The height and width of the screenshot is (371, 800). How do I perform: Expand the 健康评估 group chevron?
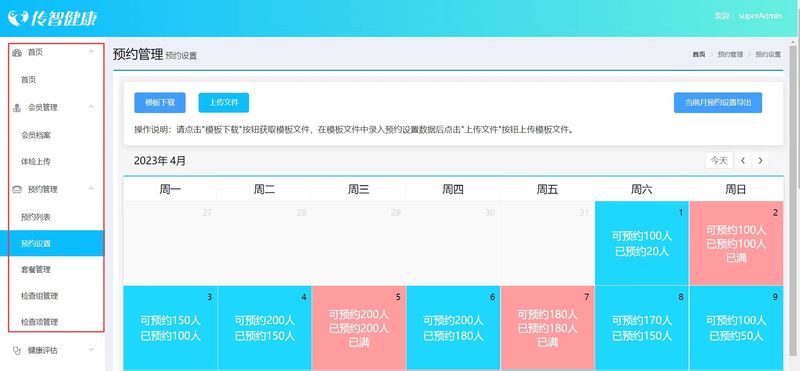click(91, 350)
